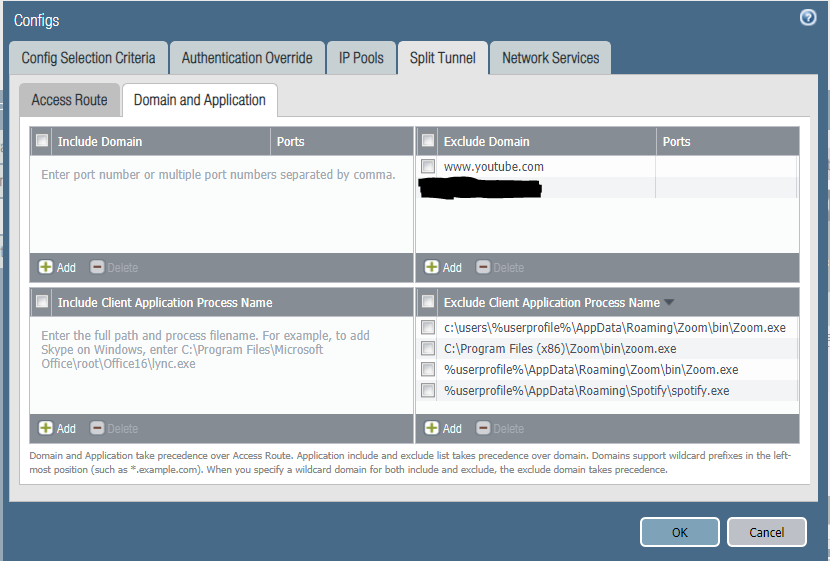Click the empty Include Domain list area placeholder text

pos(218,175)
